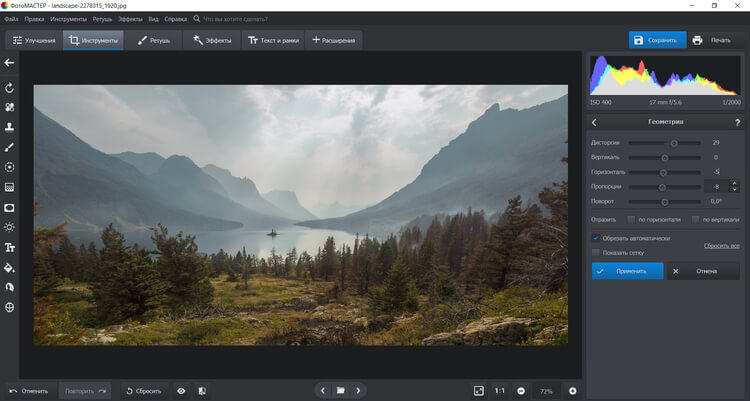This screenshot has width=750, height=401.
Task: Open the Geometry help question mark
Action: (x=736, y=122)
